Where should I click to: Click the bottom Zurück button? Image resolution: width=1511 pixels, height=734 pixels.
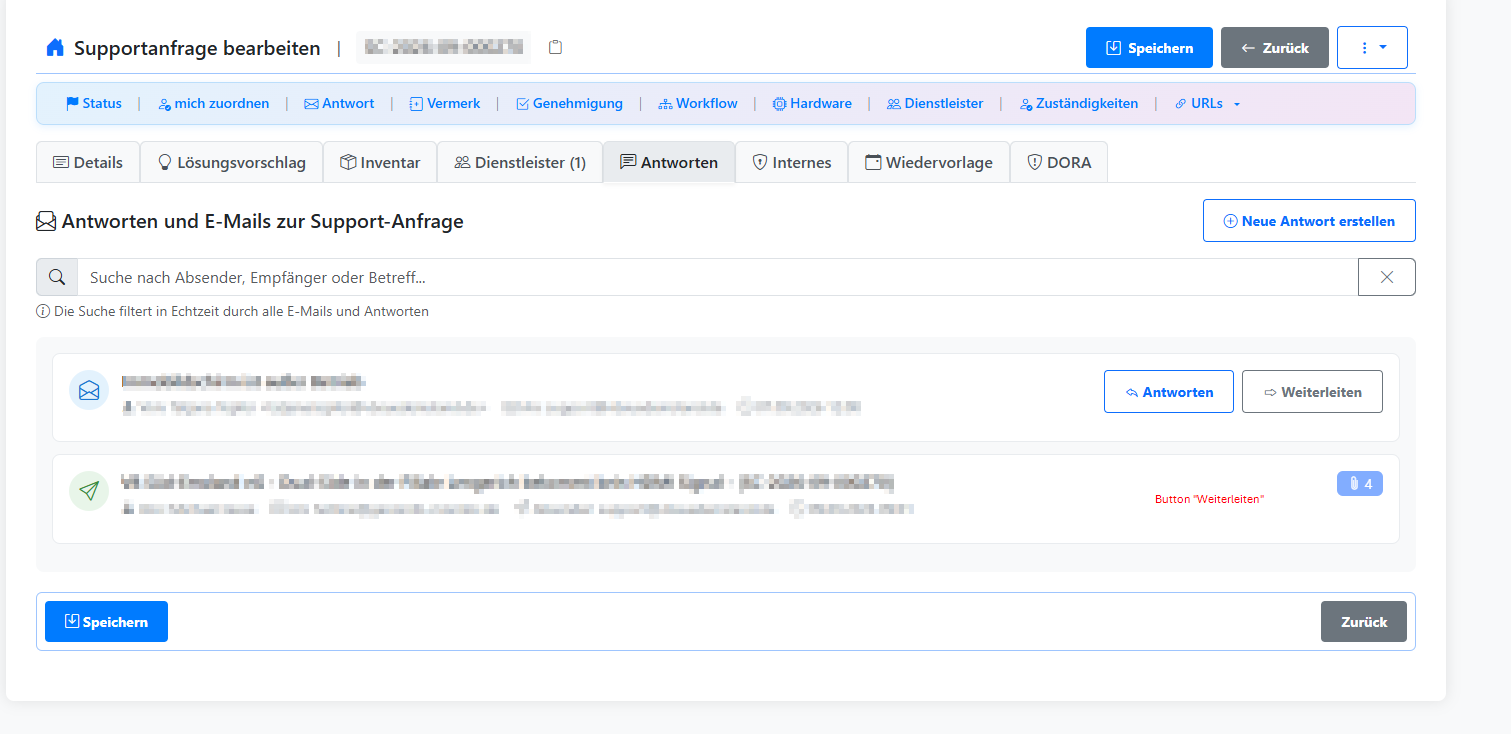[1364, 621]
